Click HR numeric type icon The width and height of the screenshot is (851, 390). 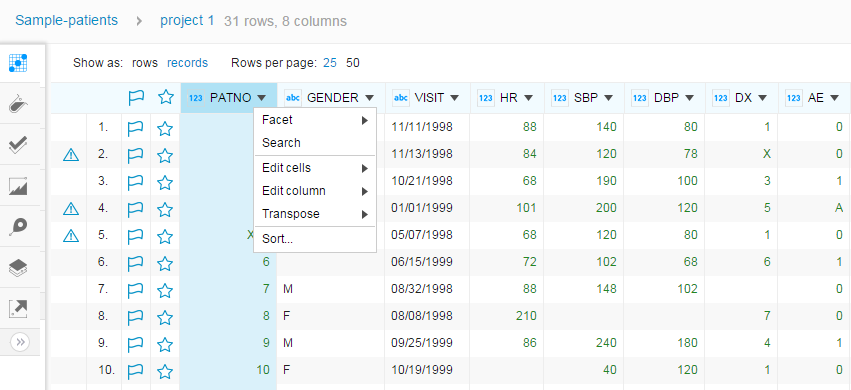pyautogui.click(x=486, y=98)
